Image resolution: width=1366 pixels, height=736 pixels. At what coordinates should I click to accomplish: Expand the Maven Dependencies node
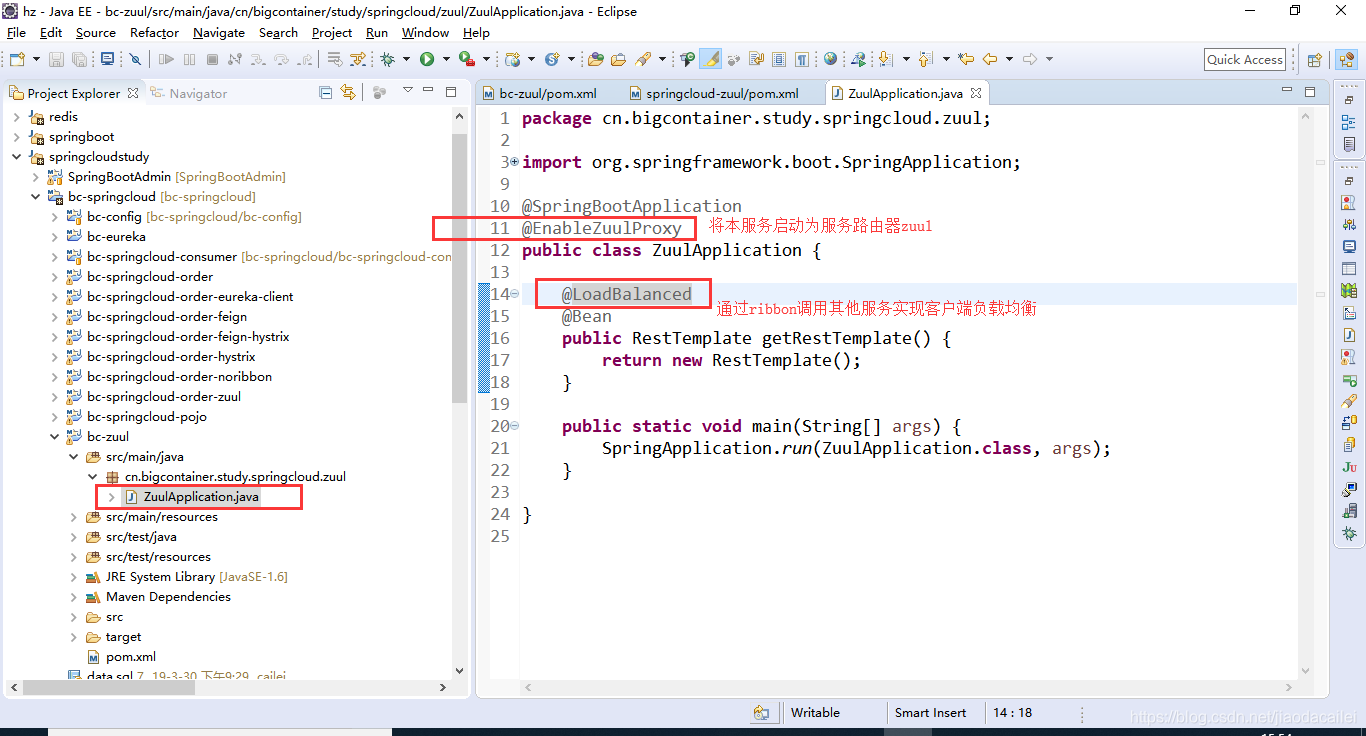(x=73, y=597)
